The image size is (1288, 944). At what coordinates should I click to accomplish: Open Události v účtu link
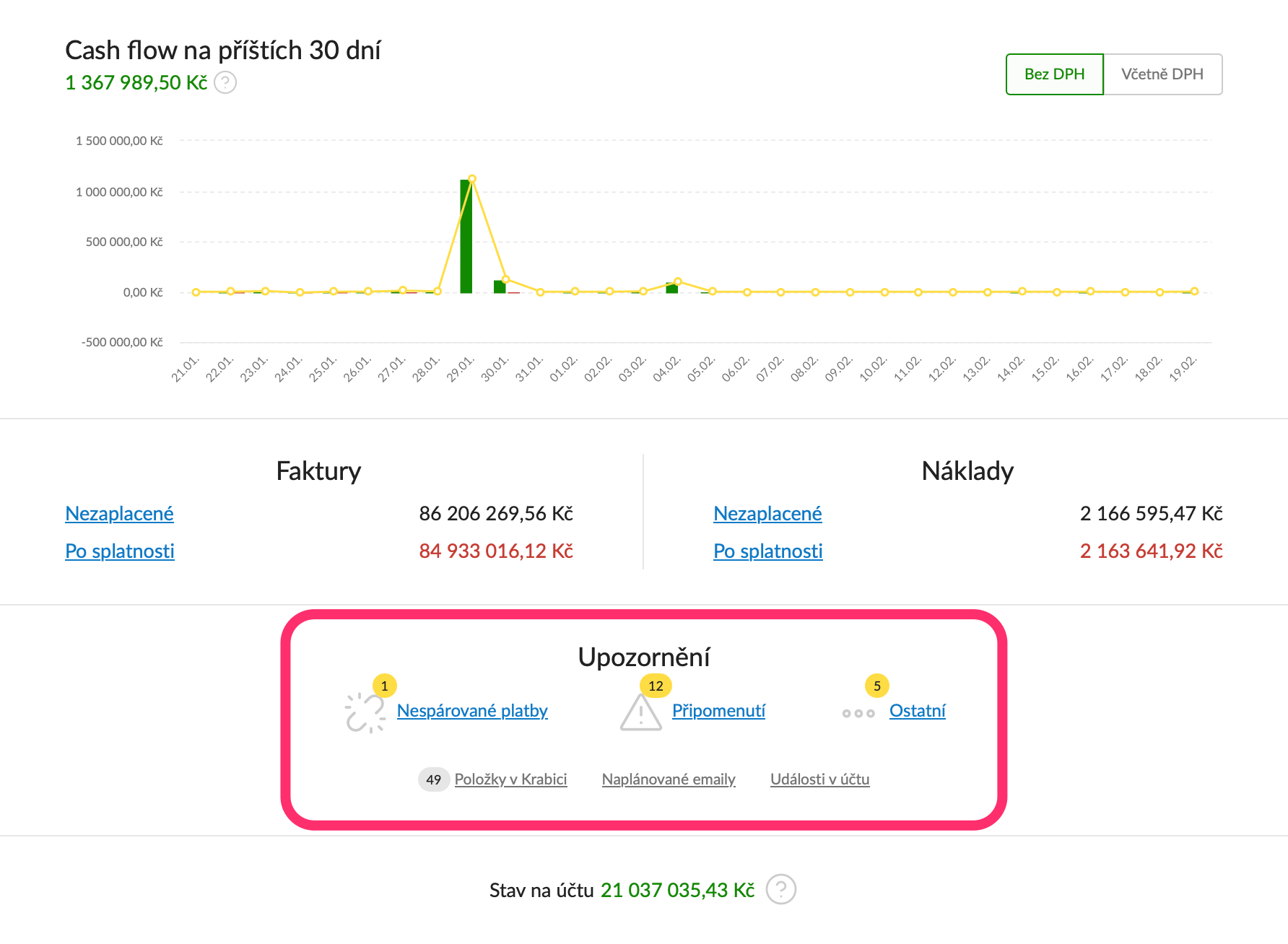pos(819,779)
